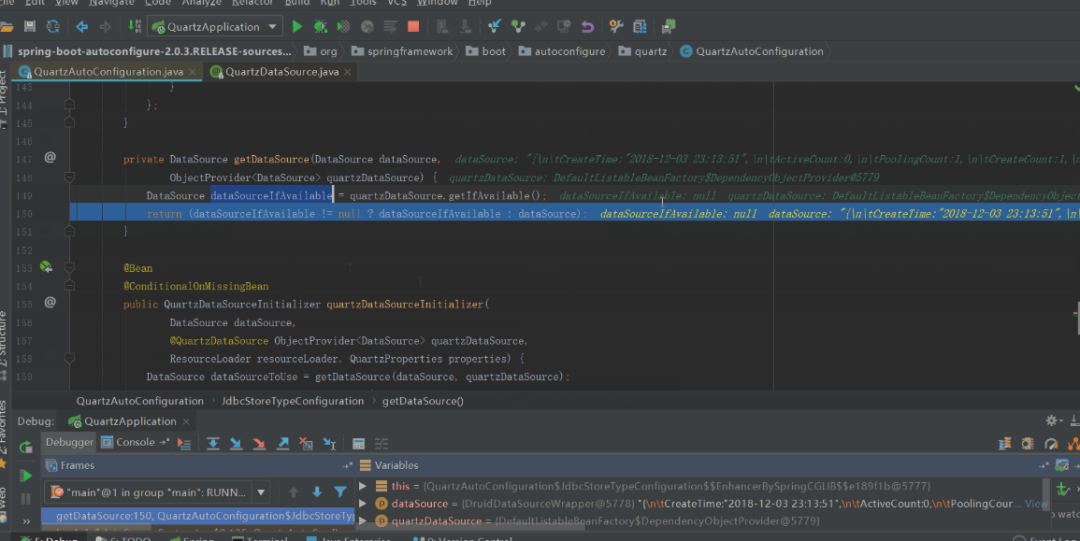This screenshot has height=541, width=1080.
Task: Open settings via the wrench icon
Action: pos(616,27)
